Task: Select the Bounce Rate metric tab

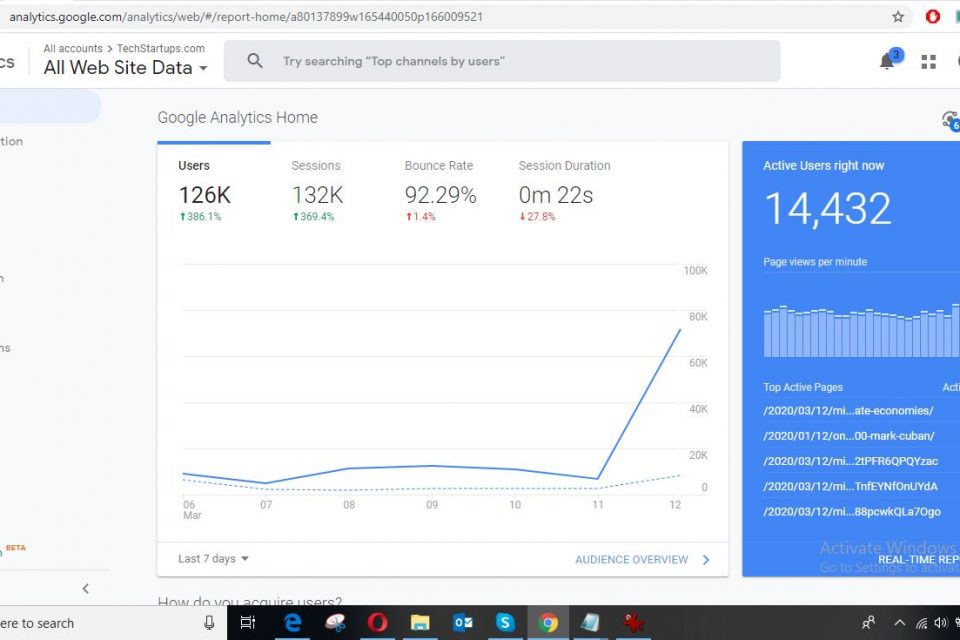Action: pyautogui.click(x=438, y=166)
